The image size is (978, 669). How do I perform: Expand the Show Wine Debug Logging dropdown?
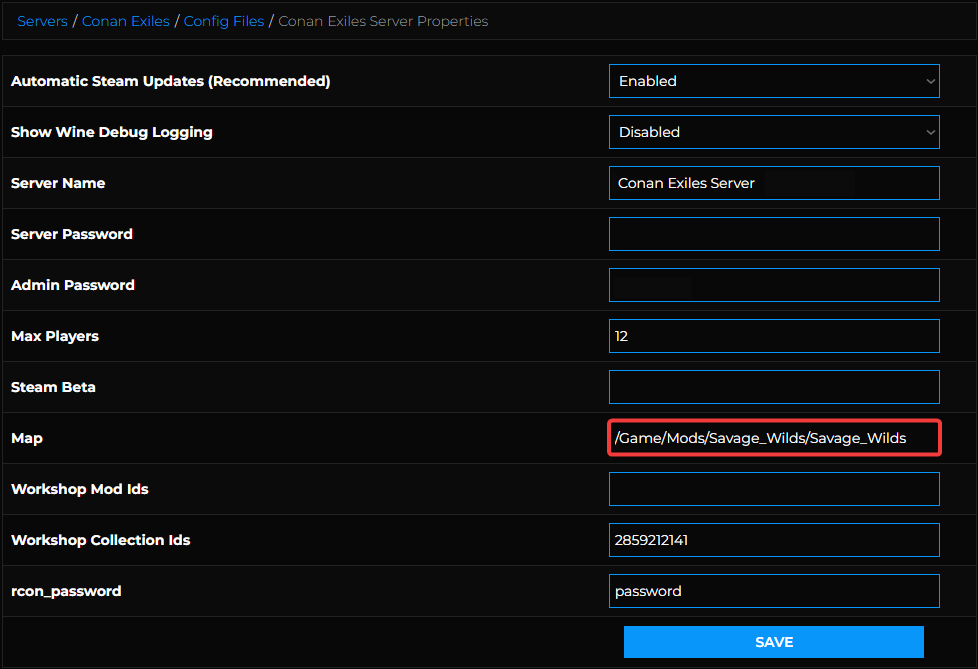click(x=773, y=132)
